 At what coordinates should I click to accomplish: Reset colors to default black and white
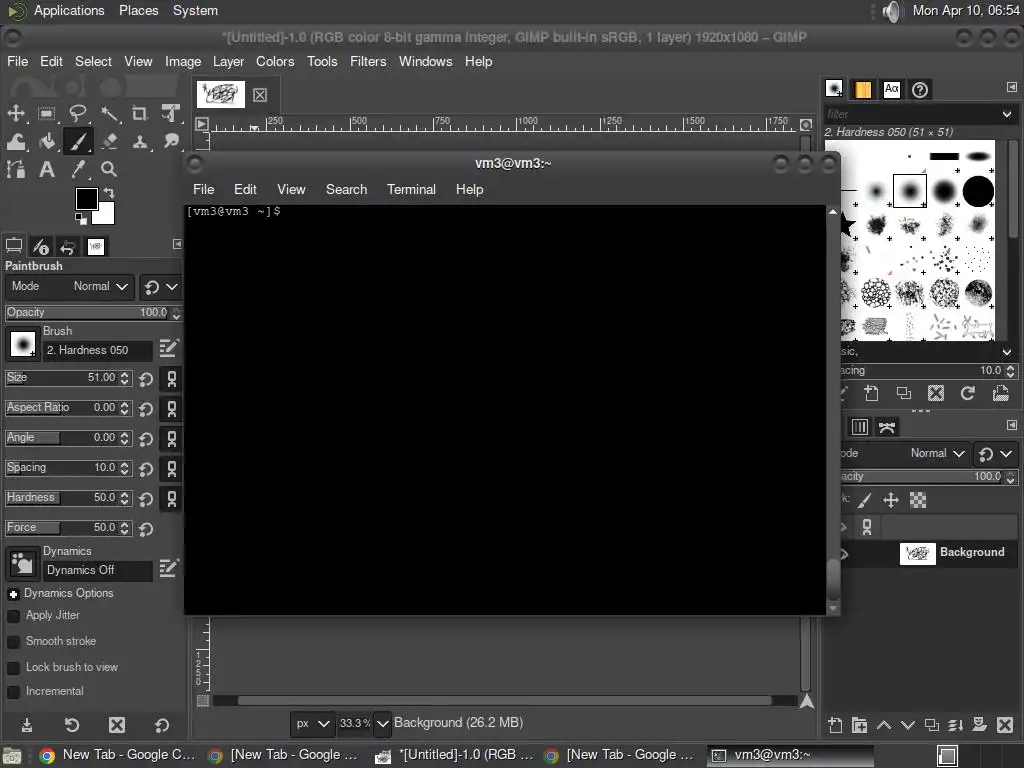[81, 219]
